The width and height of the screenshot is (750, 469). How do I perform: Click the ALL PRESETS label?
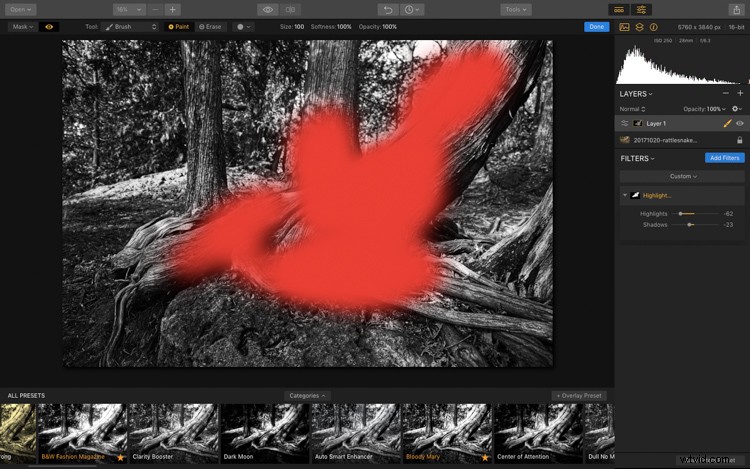[x=26, y=396]
